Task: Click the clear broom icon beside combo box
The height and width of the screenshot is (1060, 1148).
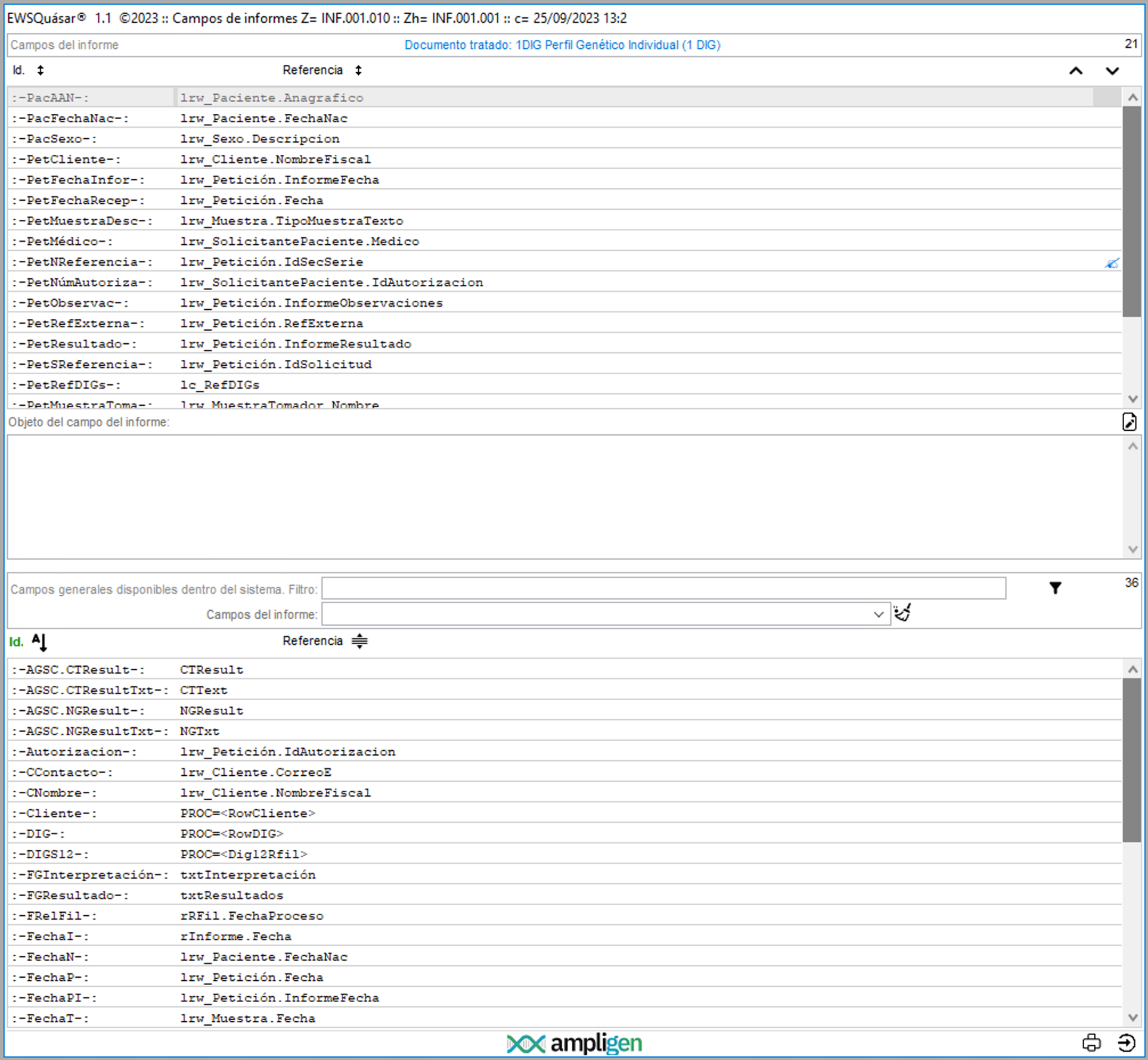Action: click(x=902, y=613)
